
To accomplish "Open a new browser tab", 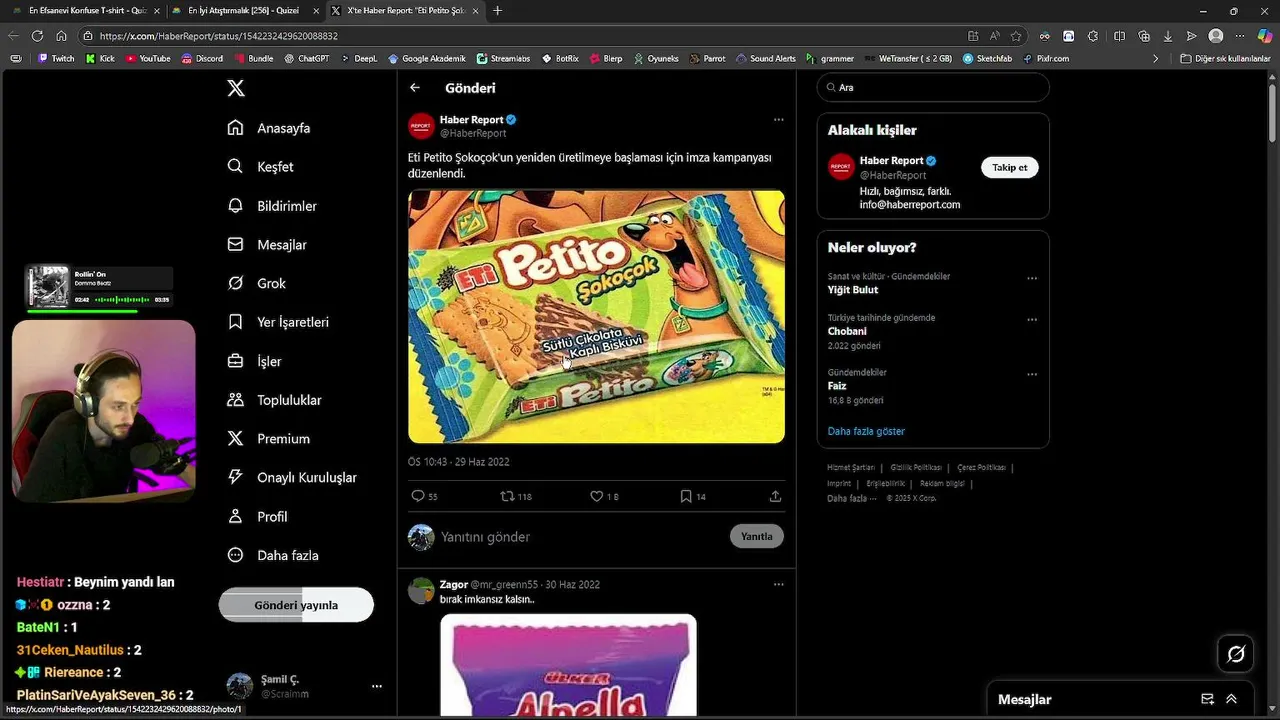I will pyautogui.click(x=498, y=11).
